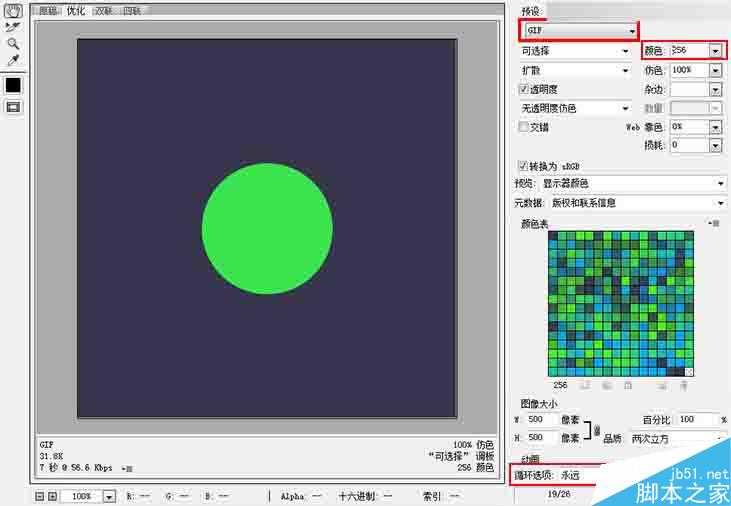Screen dimensions: 731x506
Task: Select the Eyedropper tool
Action: pyautogui.click(x=13, y=60)
